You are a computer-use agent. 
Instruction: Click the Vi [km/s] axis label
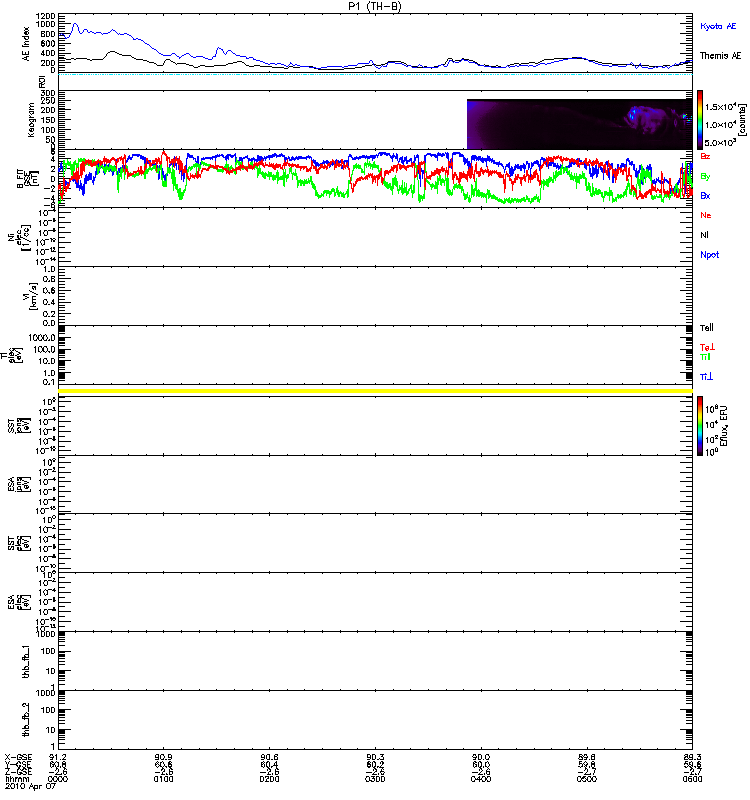click(31, 296)
